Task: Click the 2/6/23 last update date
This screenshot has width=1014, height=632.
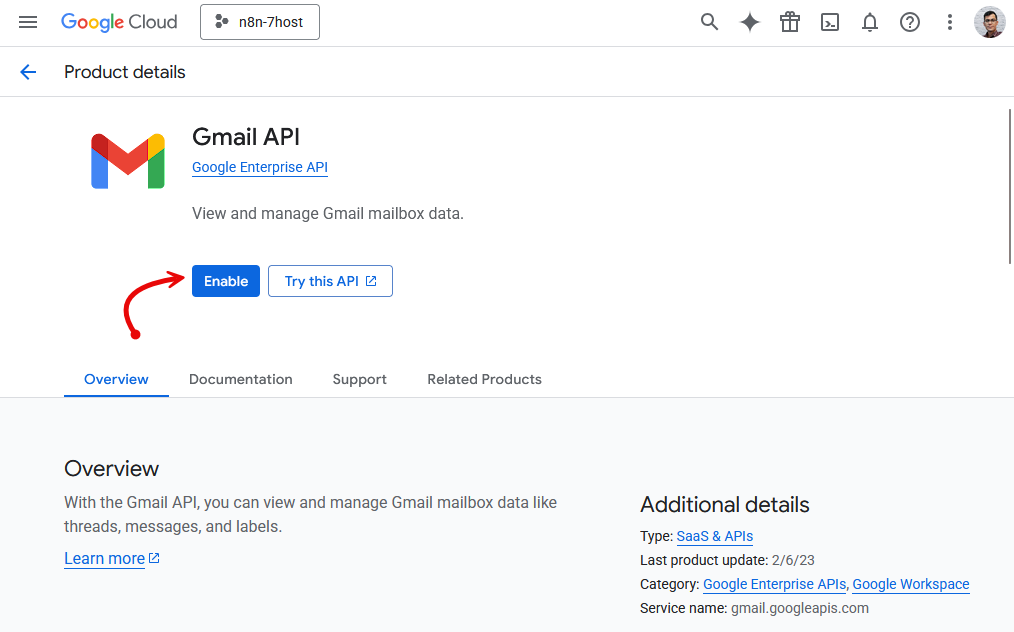Action: tap(793, 560)
